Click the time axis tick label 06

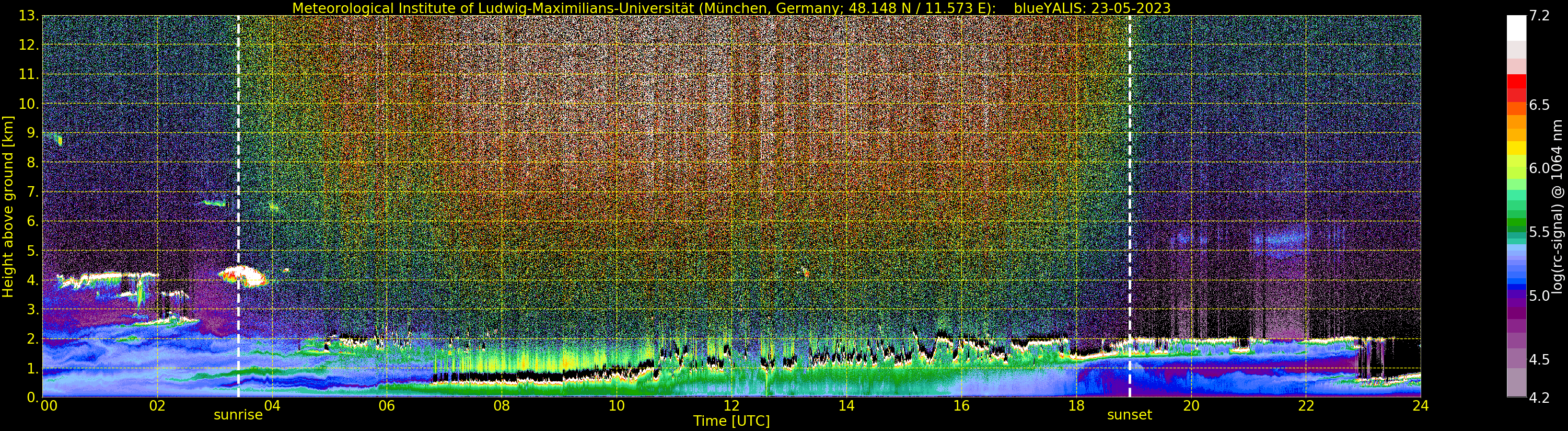387,406
